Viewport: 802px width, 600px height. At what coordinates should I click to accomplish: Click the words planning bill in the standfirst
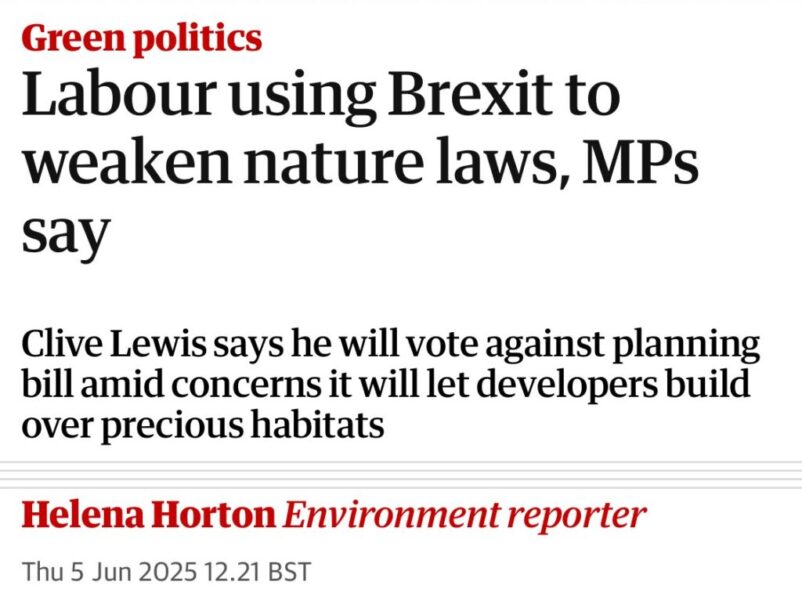[650, 345]
